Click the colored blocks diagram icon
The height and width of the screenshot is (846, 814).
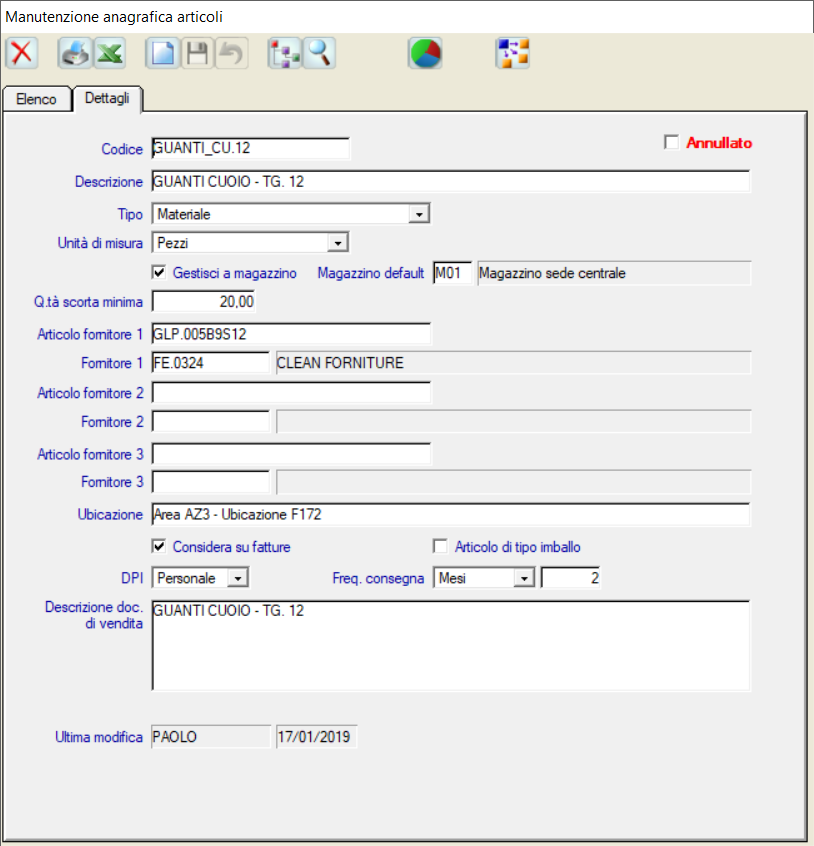(x=512, y=53)
